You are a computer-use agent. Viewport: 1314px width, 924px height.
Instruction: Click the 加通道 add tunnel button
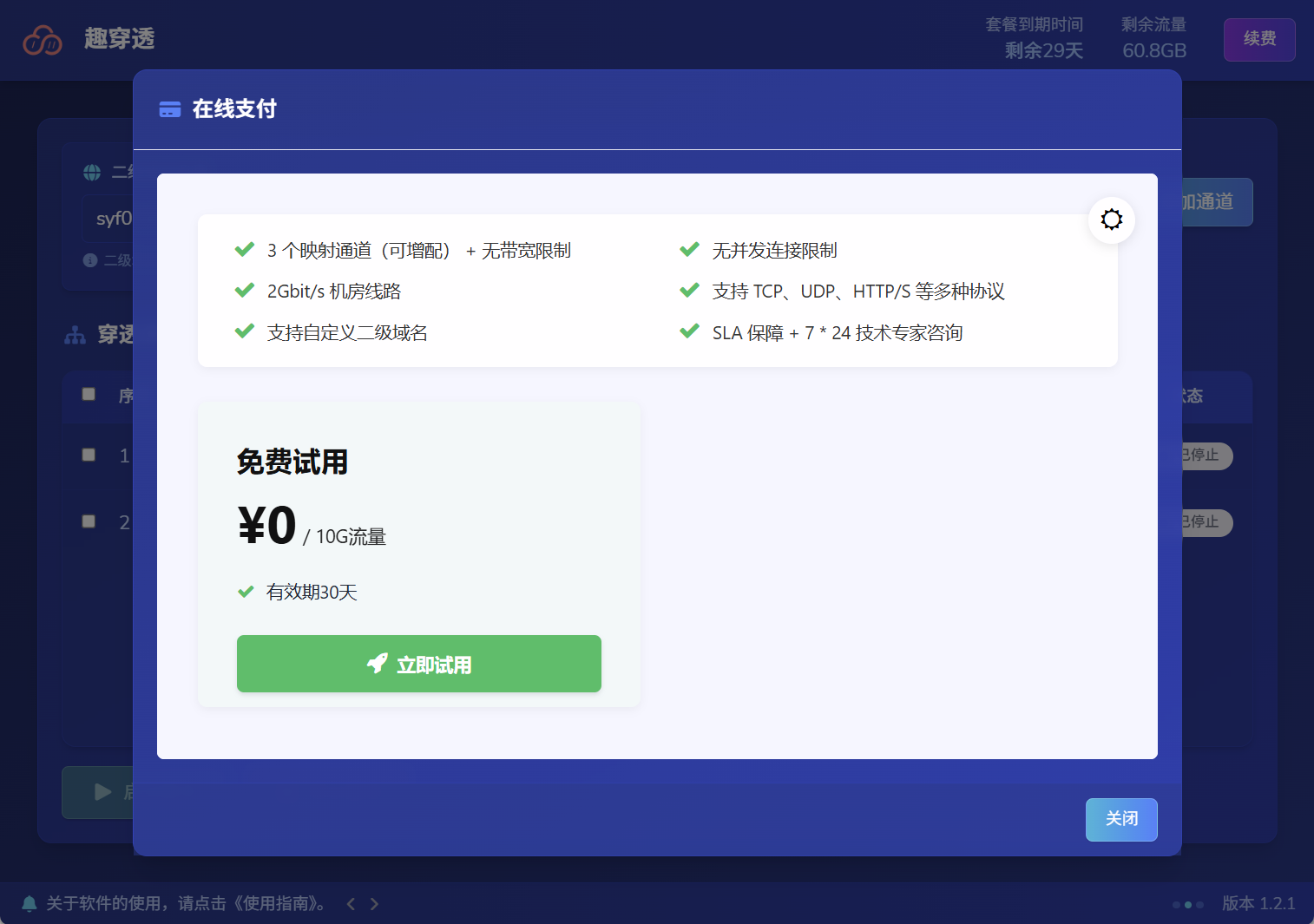(x=1213, y=202)
